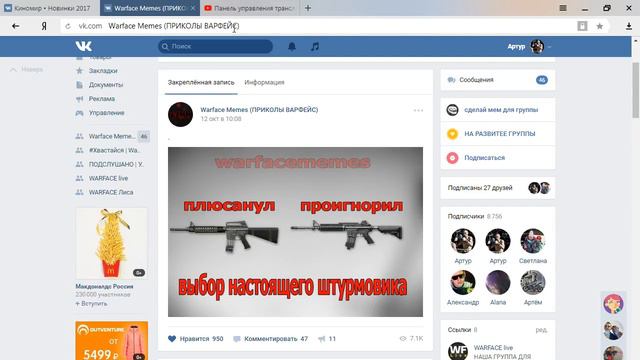Open the notifications bell icon
Viewport: 640px width, 360px height.
click(292, 47)
